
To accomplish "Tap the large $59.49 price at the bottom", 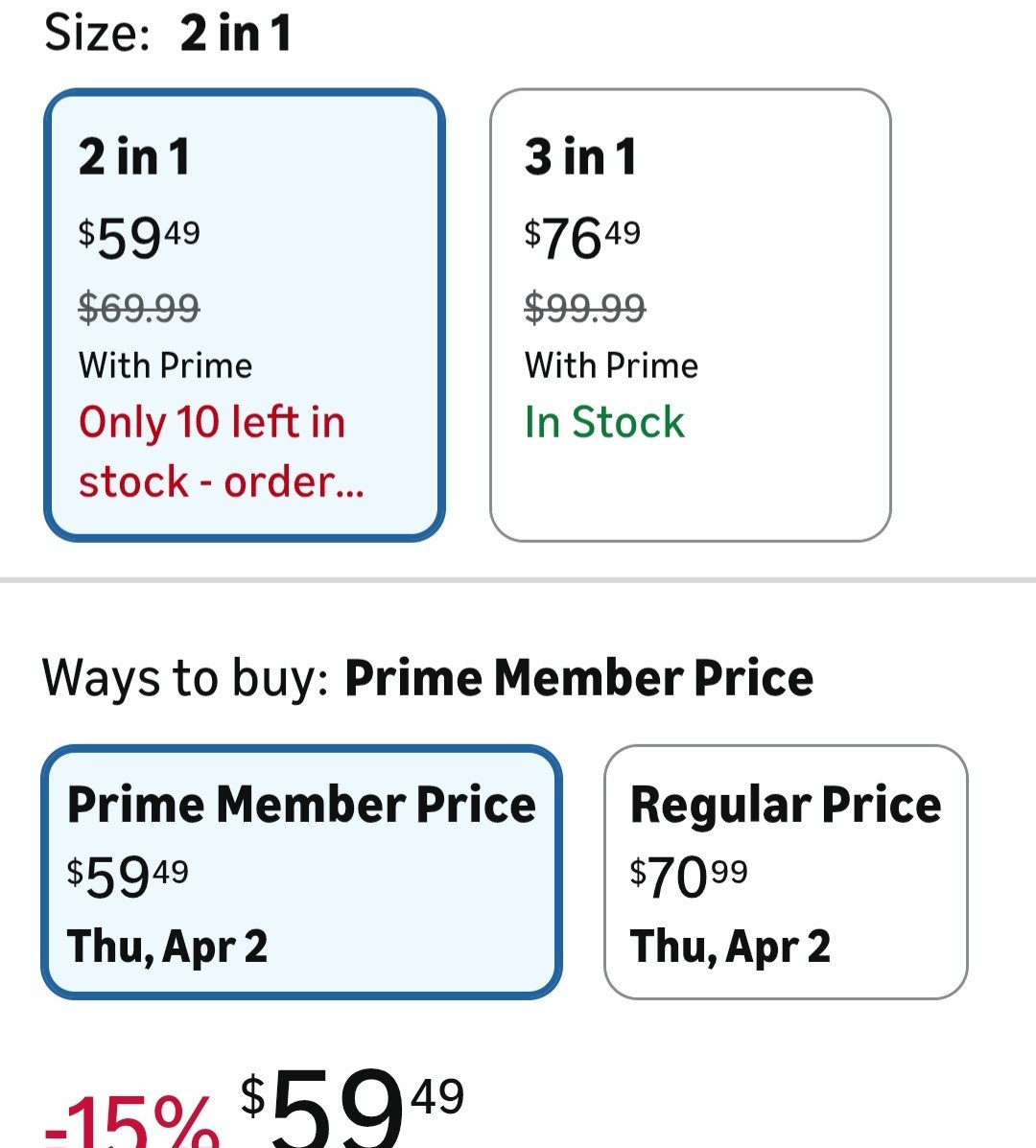I will pos(352,1108).
